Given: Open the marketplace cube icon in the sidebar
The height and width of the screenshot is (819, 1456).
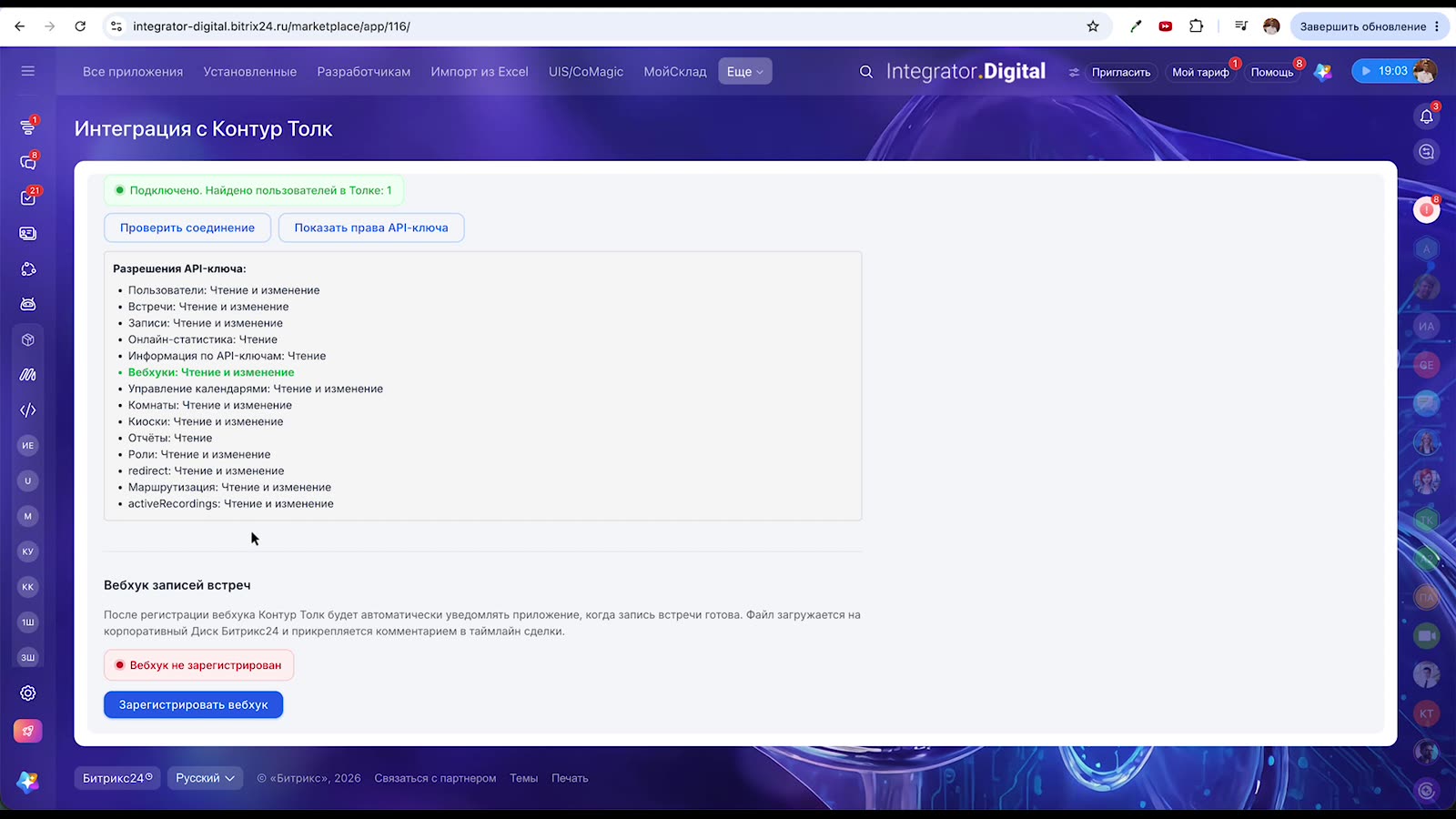Looking at the screenshot, I should pos(28,339).
